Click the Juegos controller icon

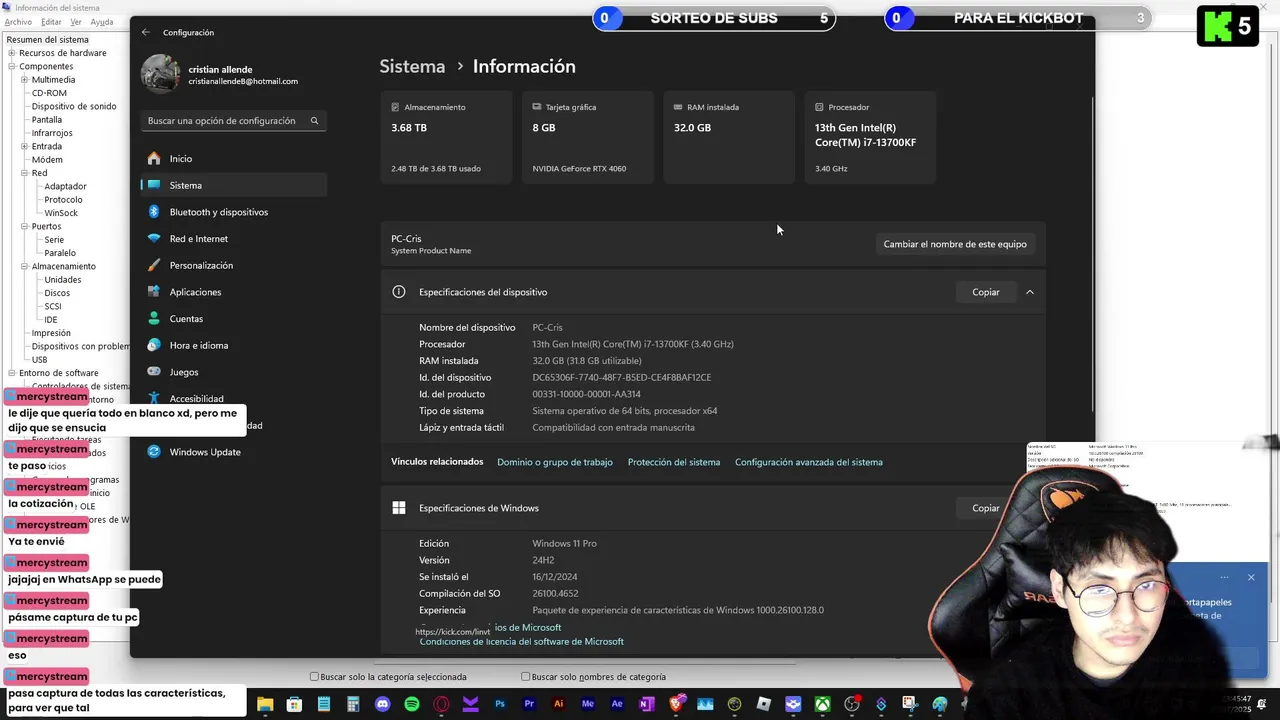pyautogui.click(x=153, y=372)
